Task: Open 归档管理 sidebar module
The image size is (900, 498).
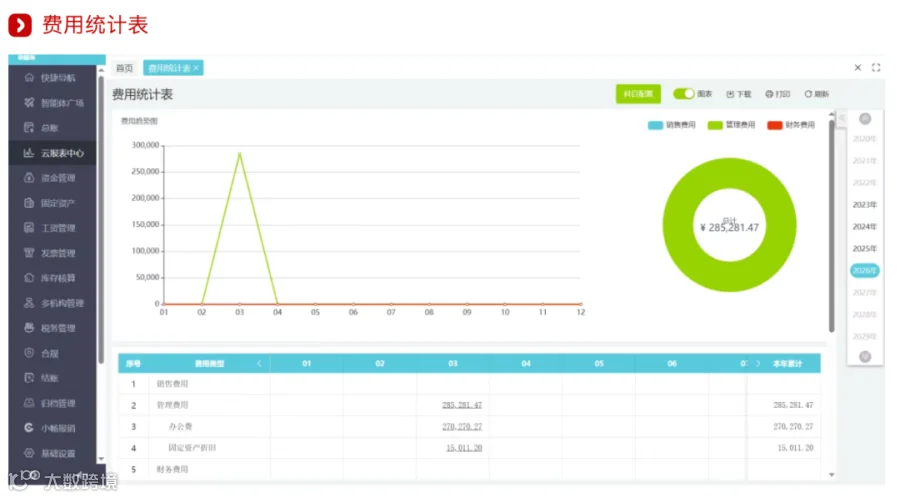Action: pyautogui.click(x=52, y=403)
